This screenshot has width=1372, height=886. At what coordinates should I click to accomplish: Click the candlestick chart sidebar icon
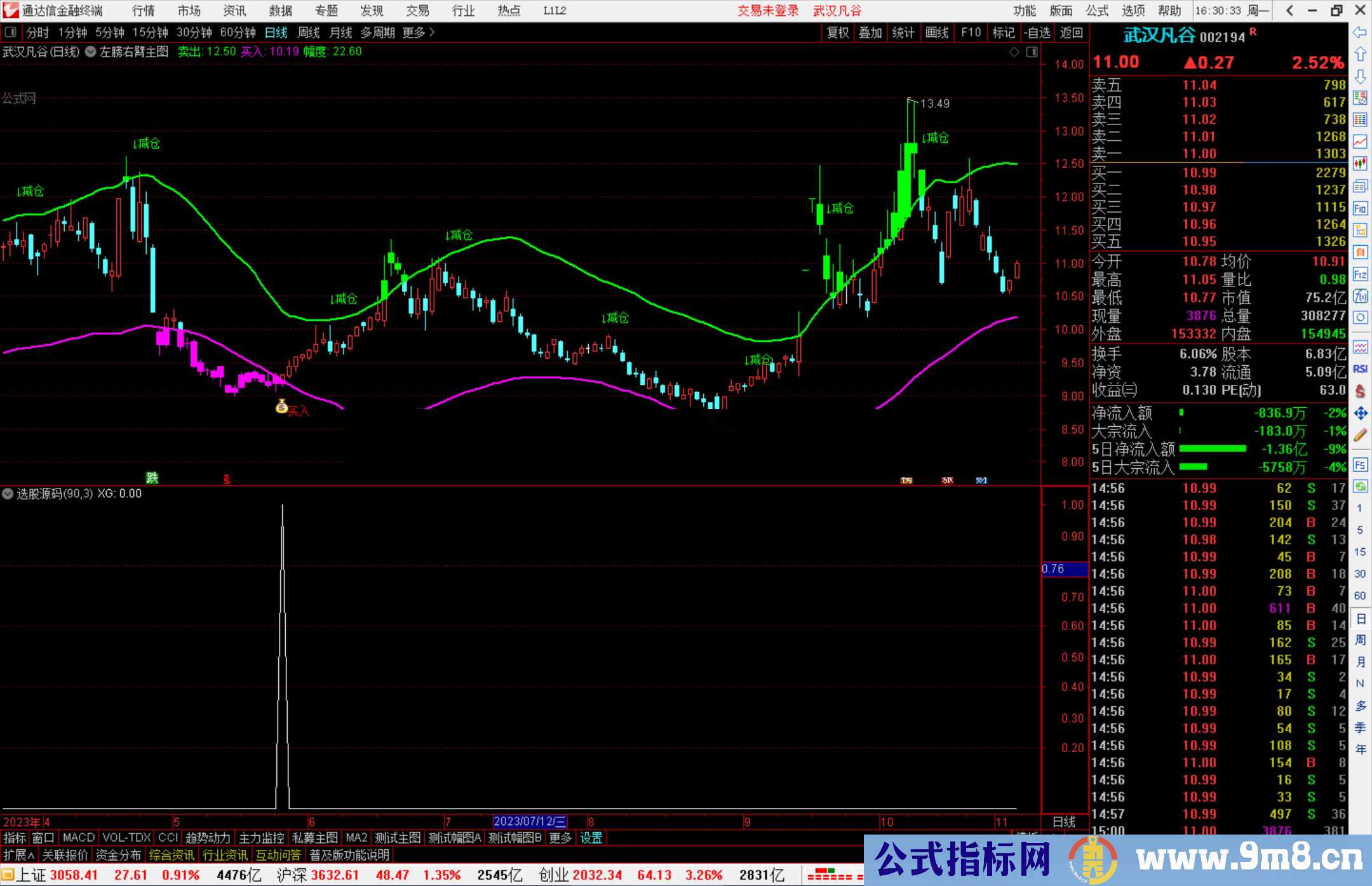[1360, 163]
